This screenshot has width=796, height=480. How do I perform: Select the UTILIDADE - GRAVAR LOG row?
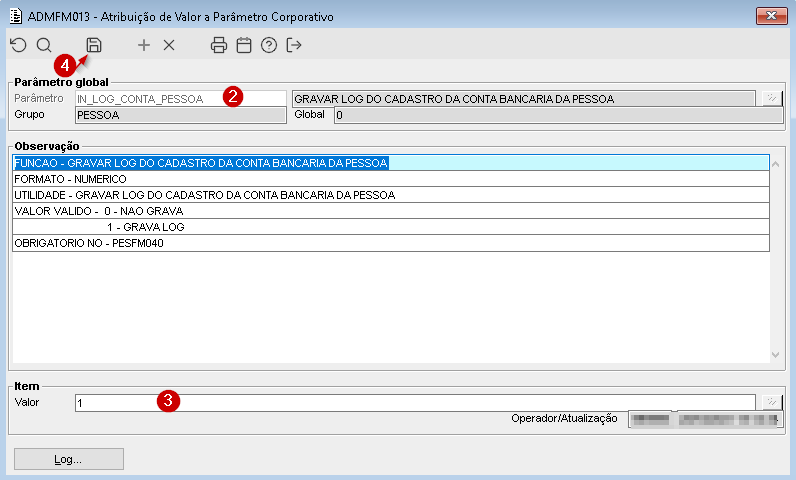click(x=391, y=195)
